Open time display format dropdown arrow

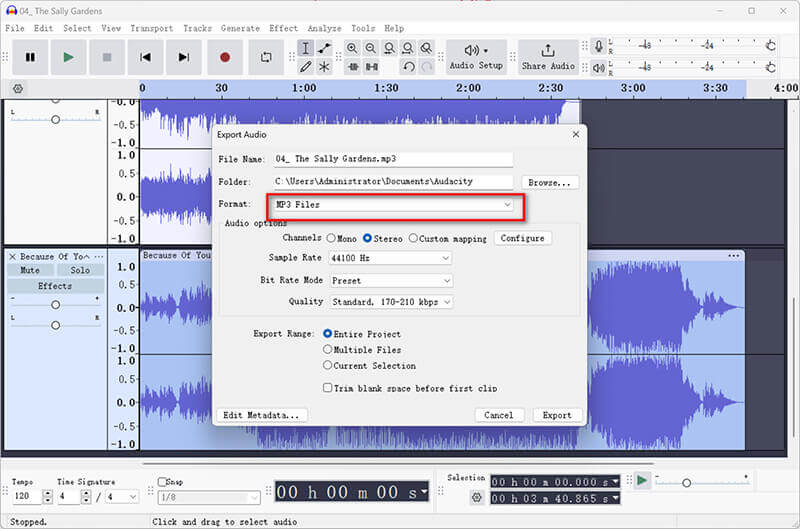[424, 492]
